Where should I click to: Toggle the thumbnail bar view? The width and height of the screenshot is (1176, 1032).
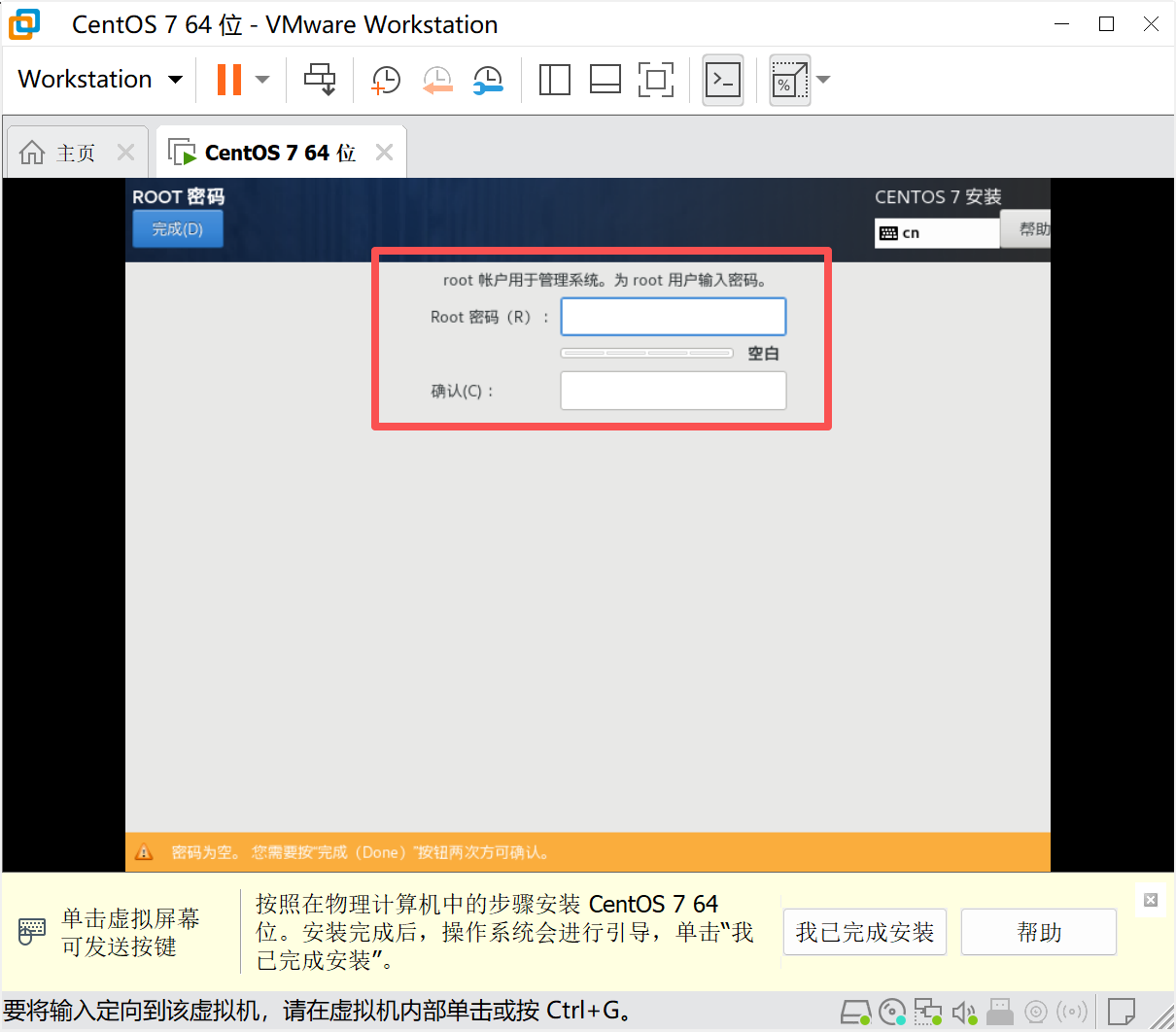coord(605,80)
